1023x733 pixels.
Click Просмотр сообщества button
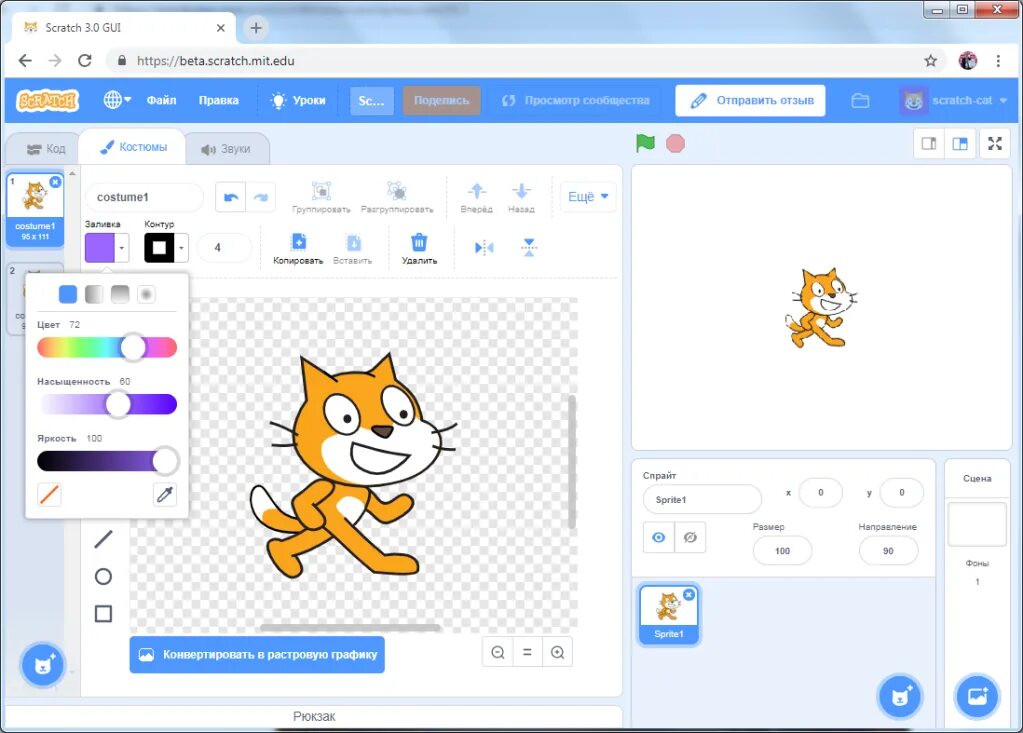(575, 100)
